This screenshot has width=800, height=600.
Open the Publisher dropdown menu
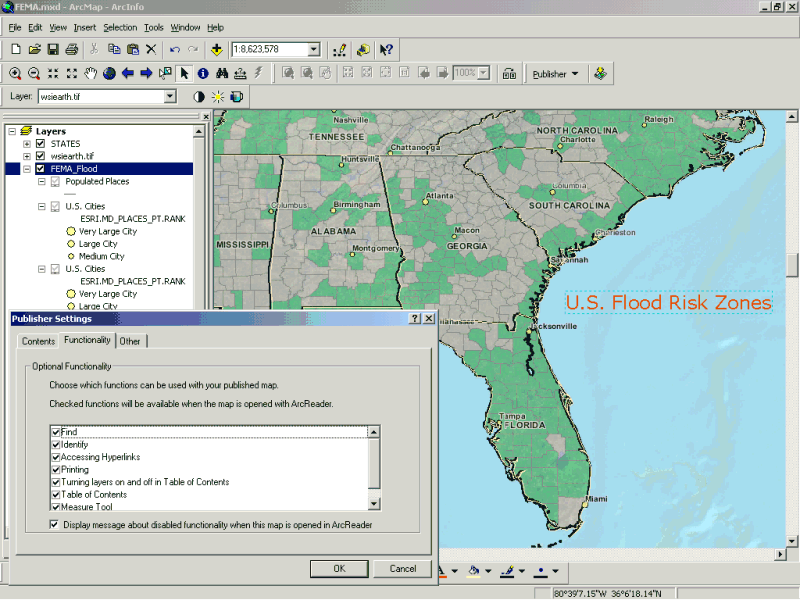click(556, 74)
